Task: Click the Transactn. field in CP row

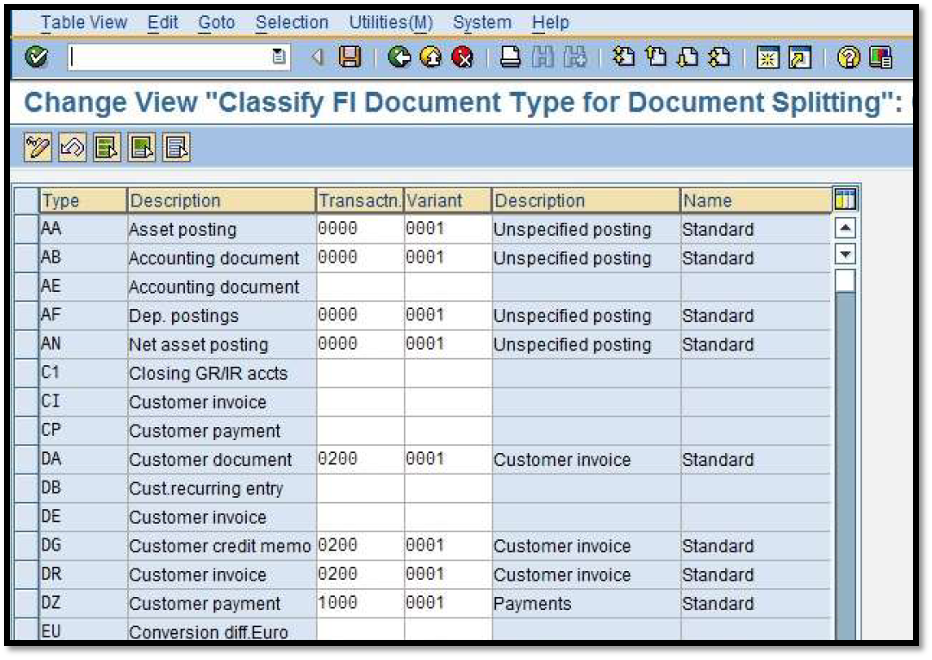Action: tap(360, 430)
